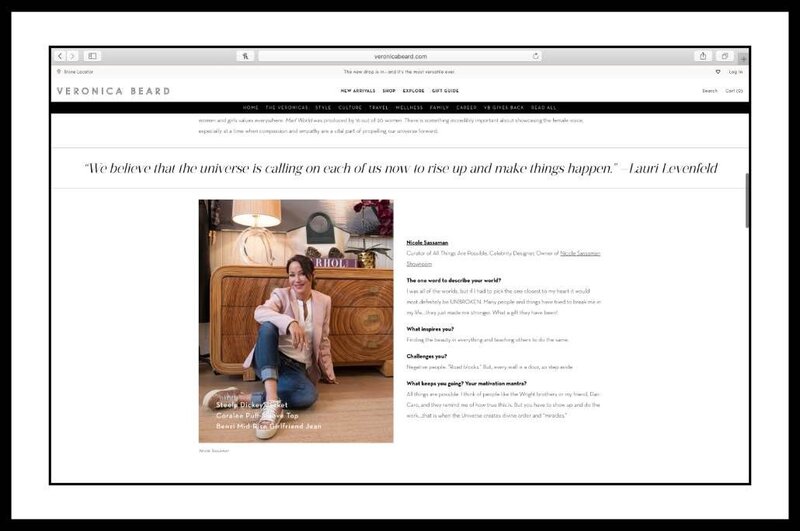Open the Gift Guide menu
The width and height of the screenshot is (800, 531).
point(445,91)
